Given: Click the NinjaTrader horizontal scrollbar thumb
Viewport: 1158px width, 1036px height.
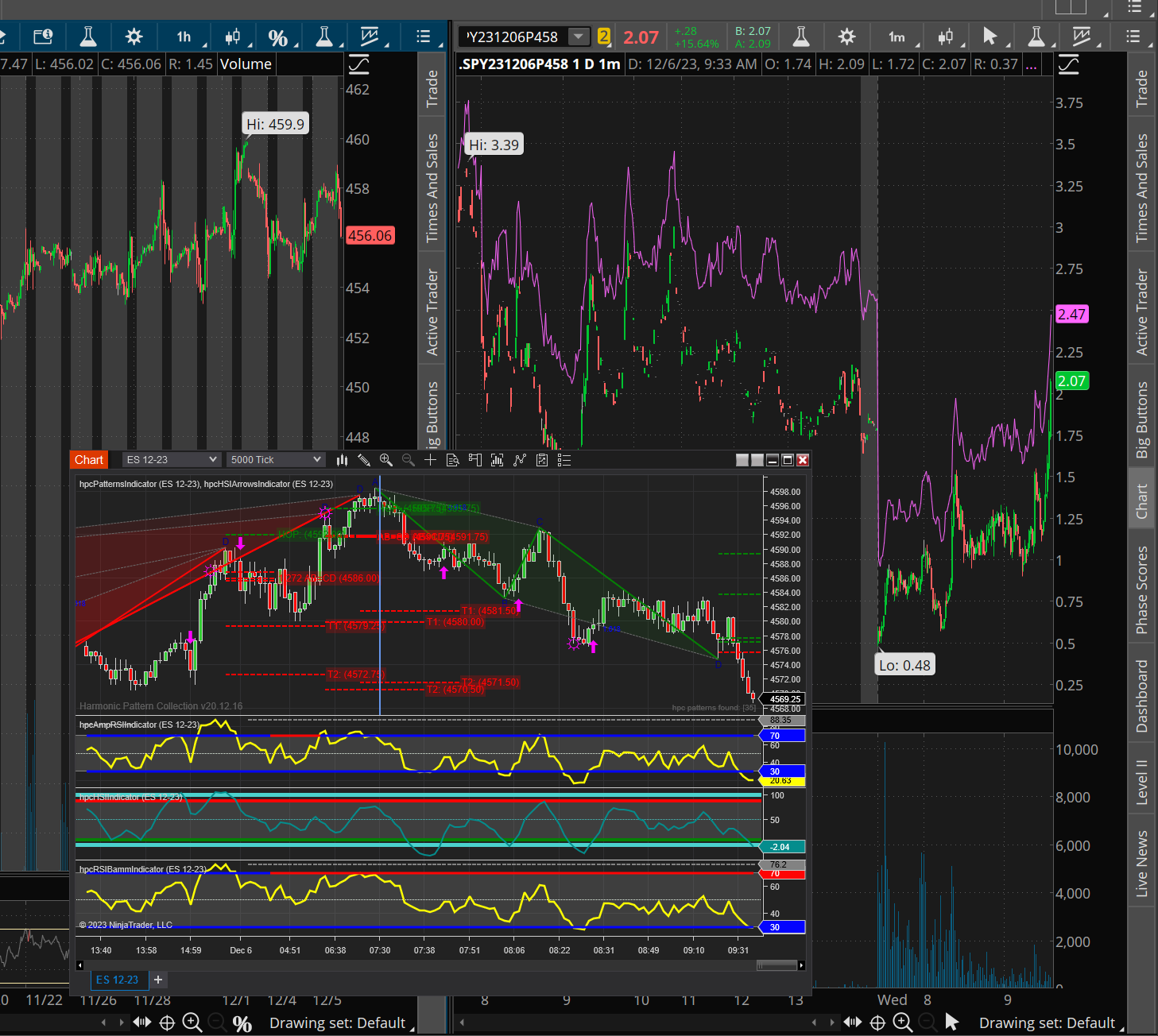Looking at the screenshot, I should click(x=777, y=965).
